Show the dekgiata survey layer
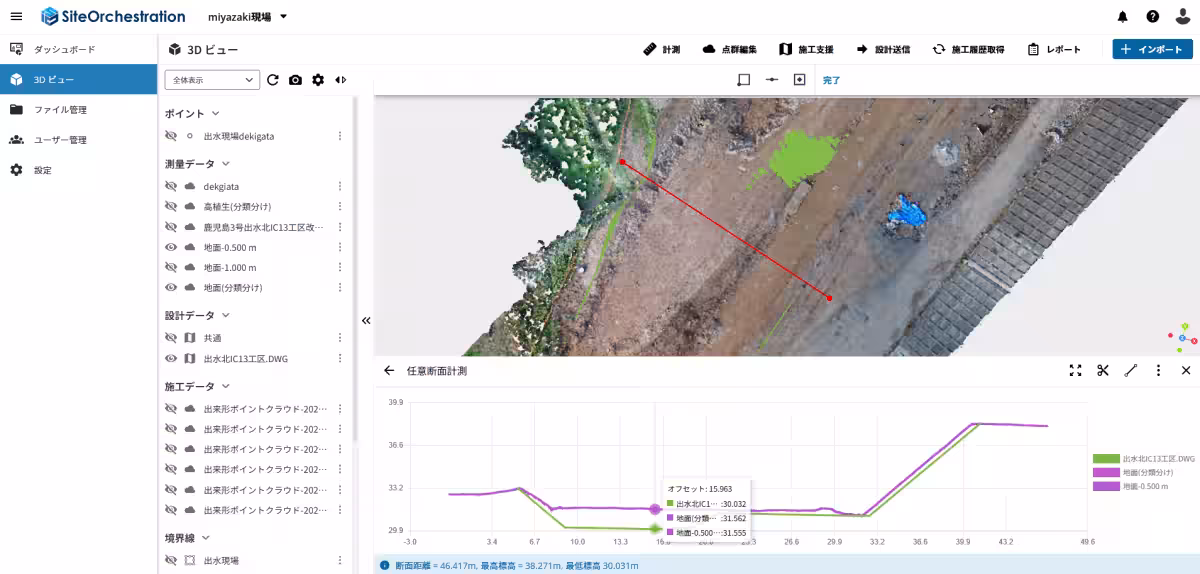Screen dimensions: 1200x574 171,187
